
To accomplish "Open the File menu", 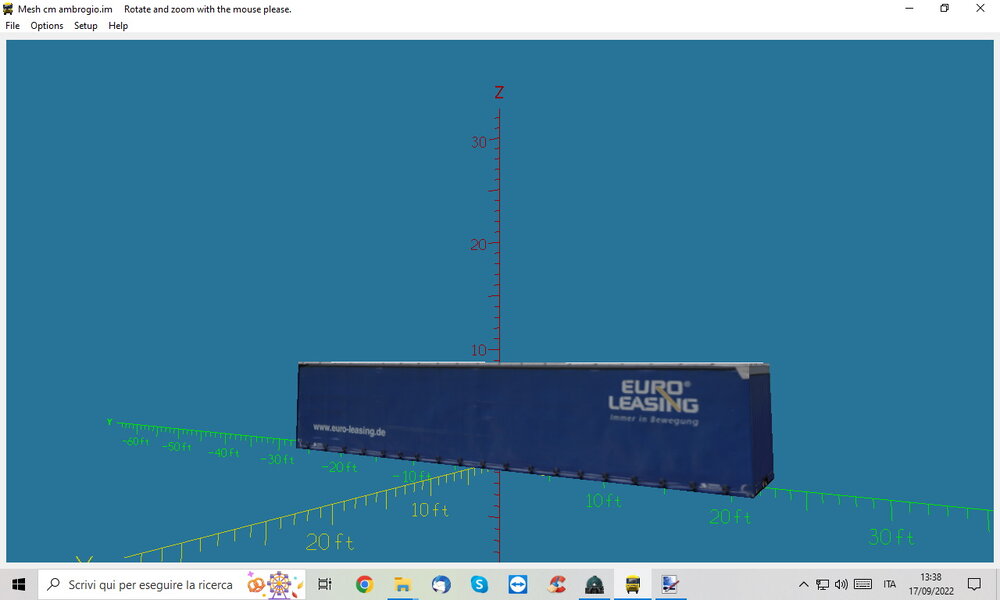I will pyautogui.click(x=13, y=26).
